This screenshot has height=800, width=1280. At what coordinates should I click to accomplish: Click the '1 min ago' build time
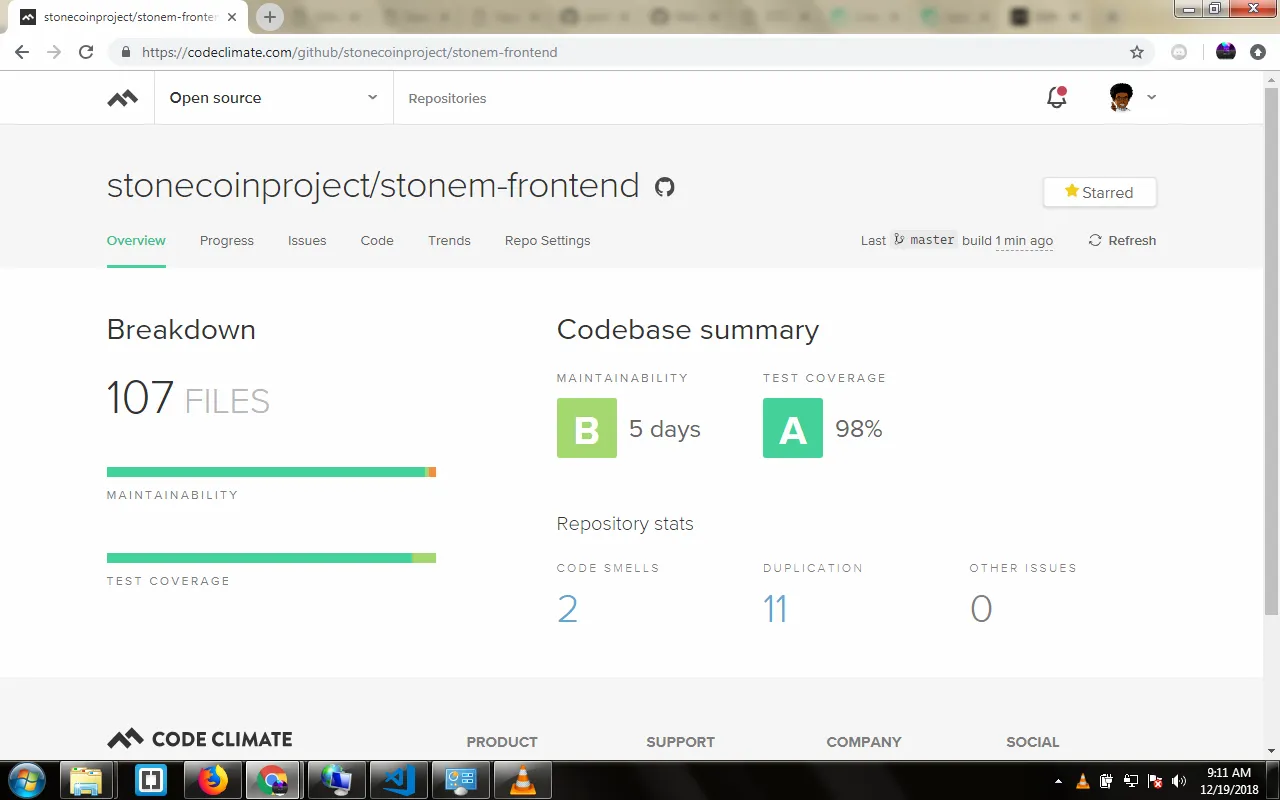tap(1024, 240)
